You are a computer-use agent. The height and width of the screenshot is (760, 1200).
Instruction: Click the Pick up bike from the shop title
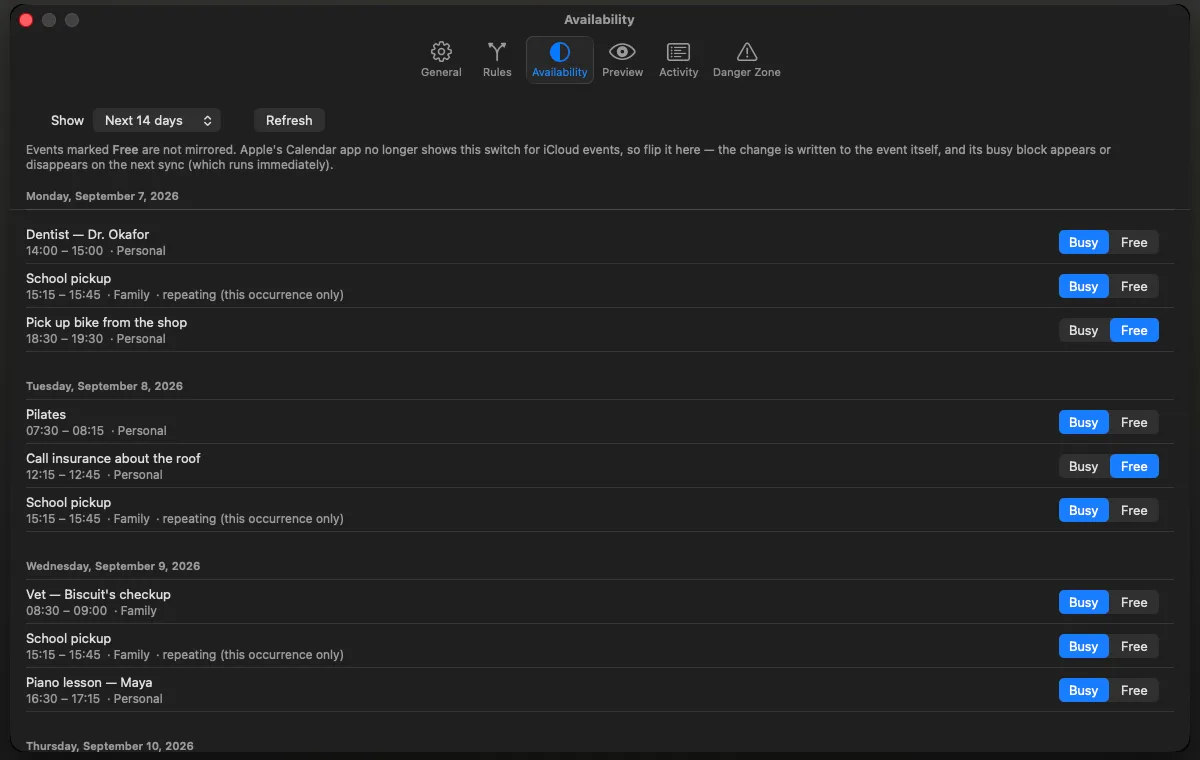click(106, 322)
